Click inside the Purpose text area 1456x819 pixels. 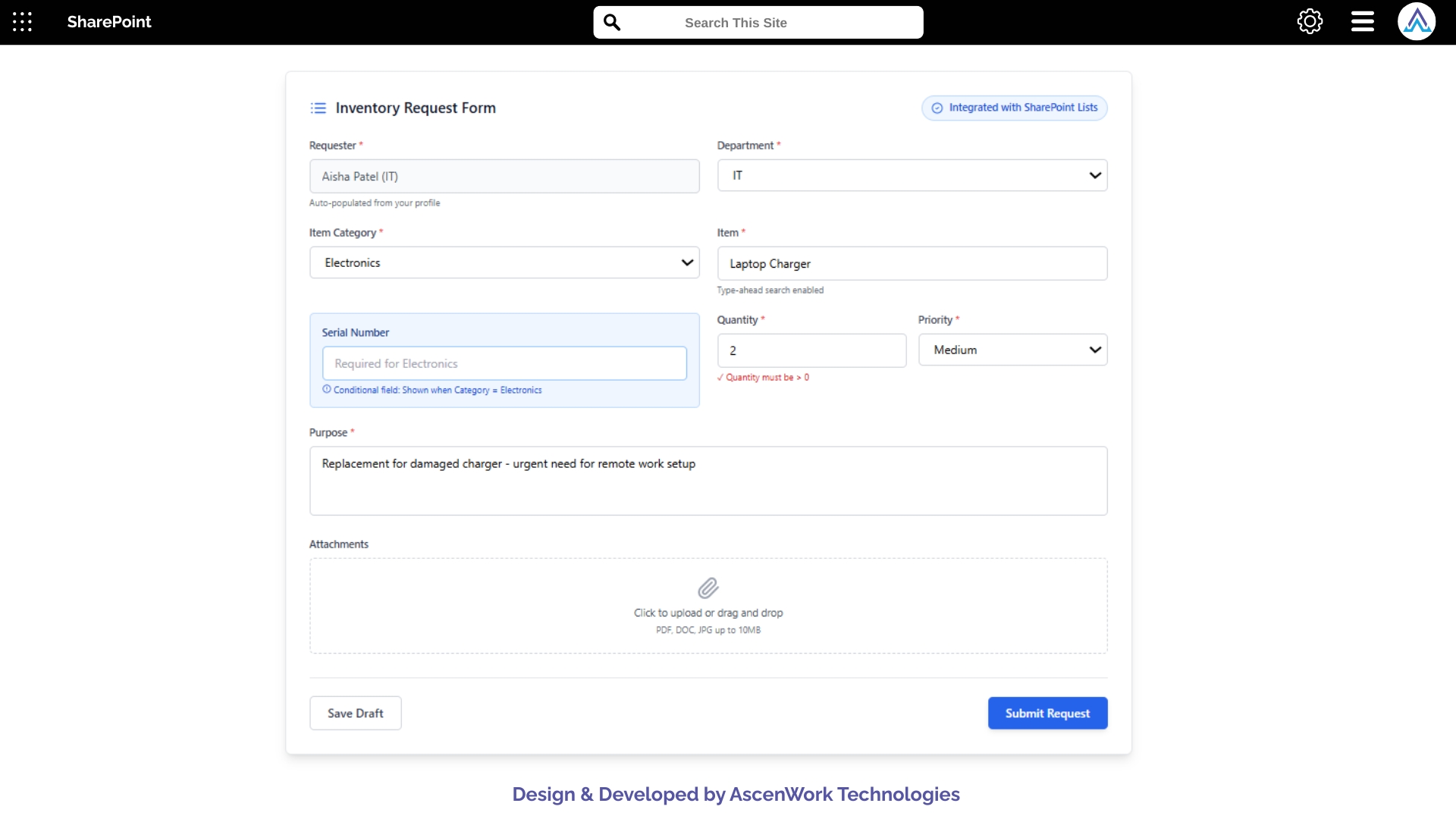708,481
